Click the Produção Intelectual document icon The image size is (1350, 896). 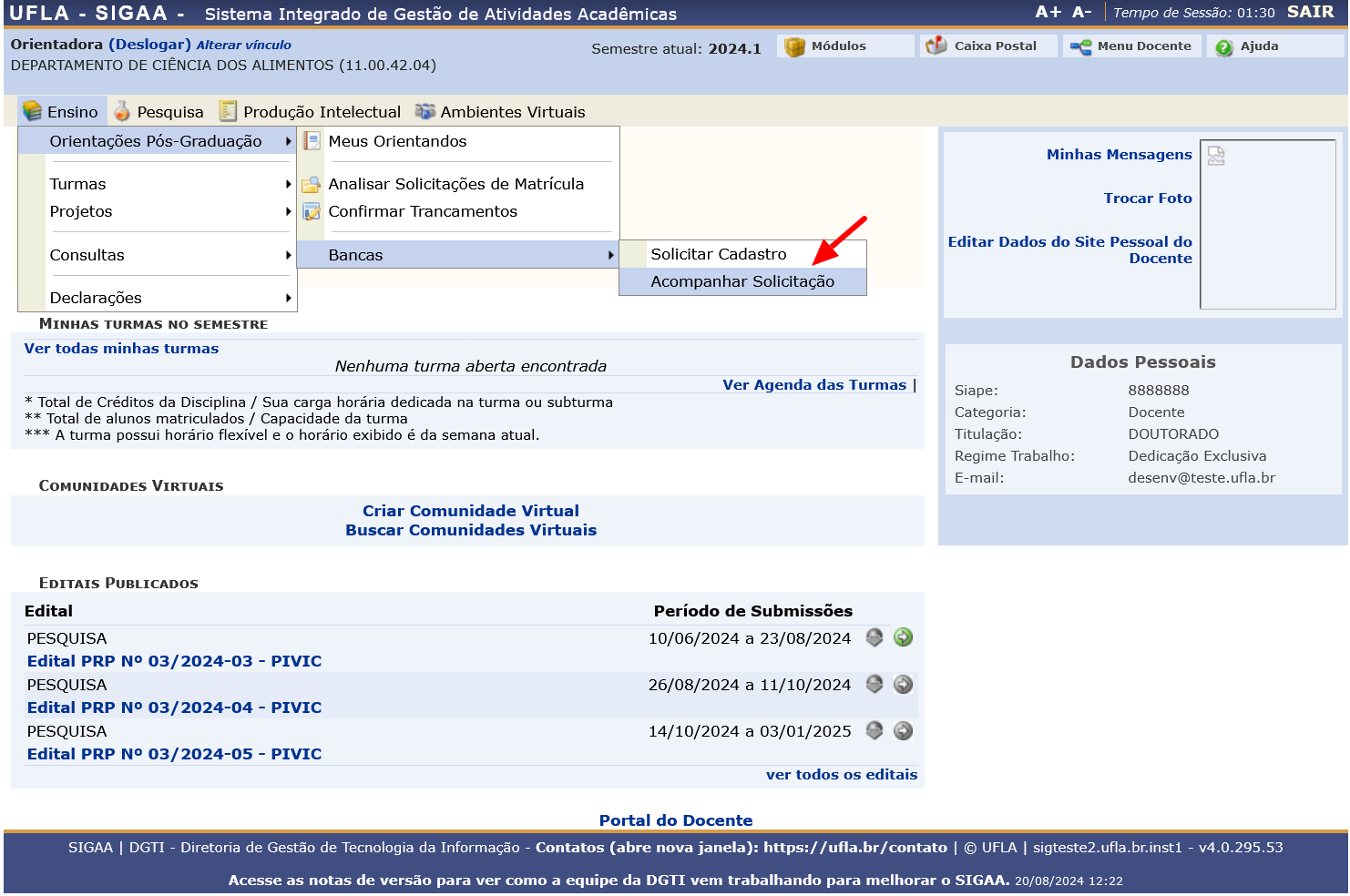click(x=228, y=111)
